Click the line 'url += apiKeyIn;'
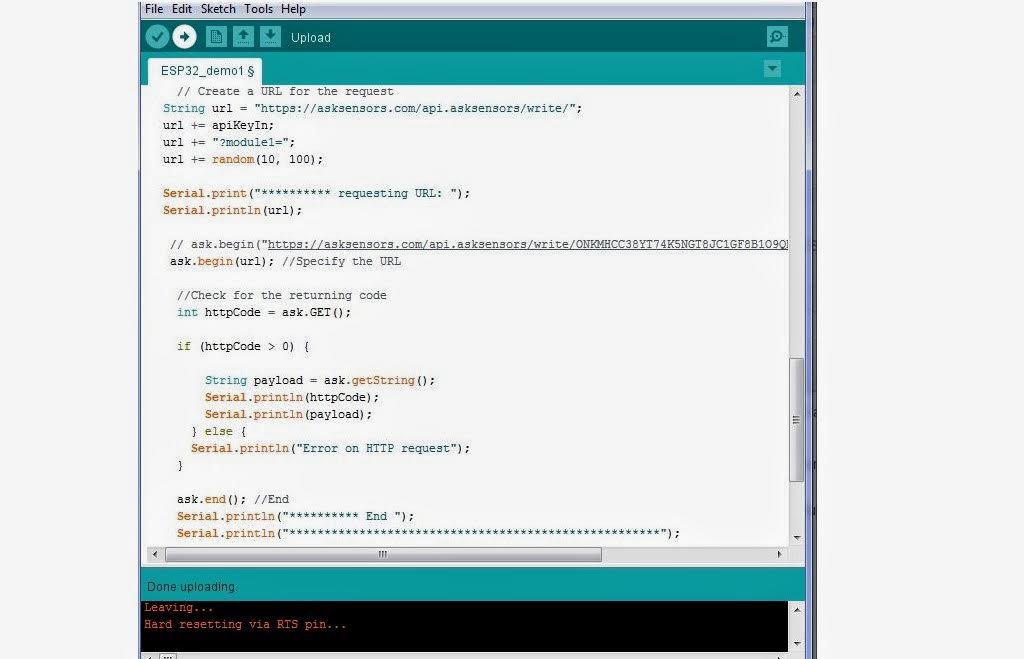This screenshot has width=1024, height=659. click(219, 125)
